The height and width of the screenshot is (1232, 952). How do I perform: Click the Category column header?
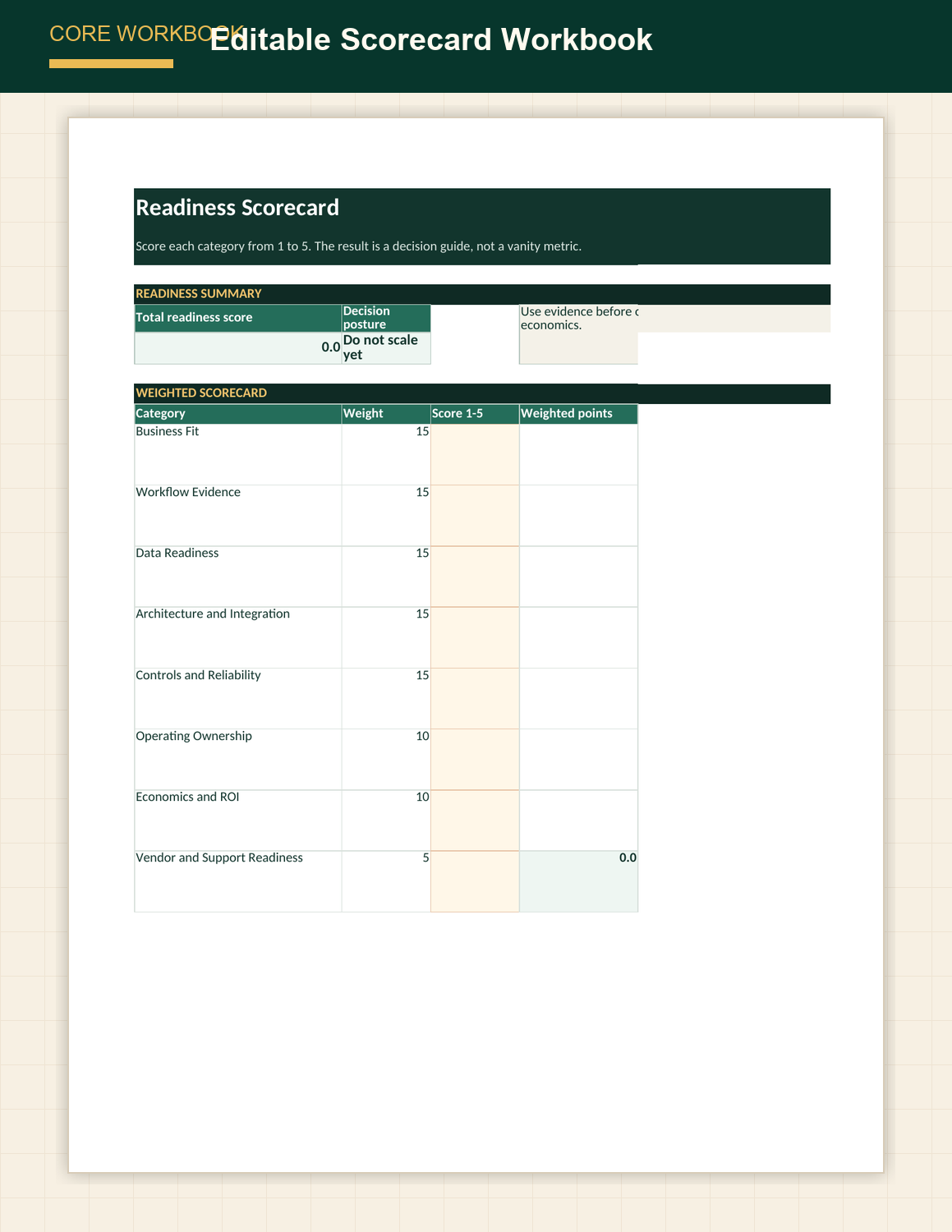[238, 414]
